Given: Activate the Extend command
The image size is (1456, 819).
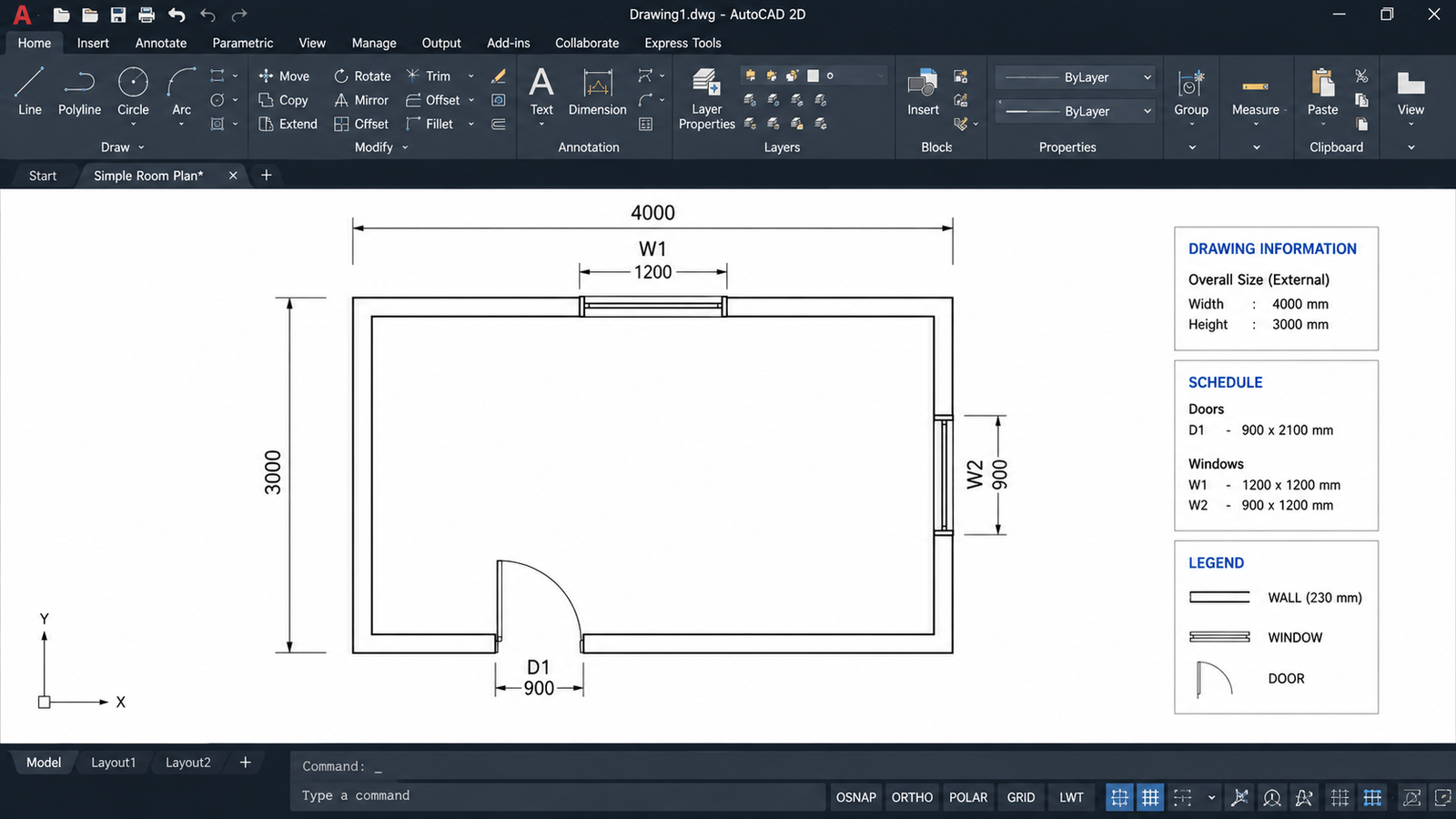Looking at the screenshot, I should (288, 124).
